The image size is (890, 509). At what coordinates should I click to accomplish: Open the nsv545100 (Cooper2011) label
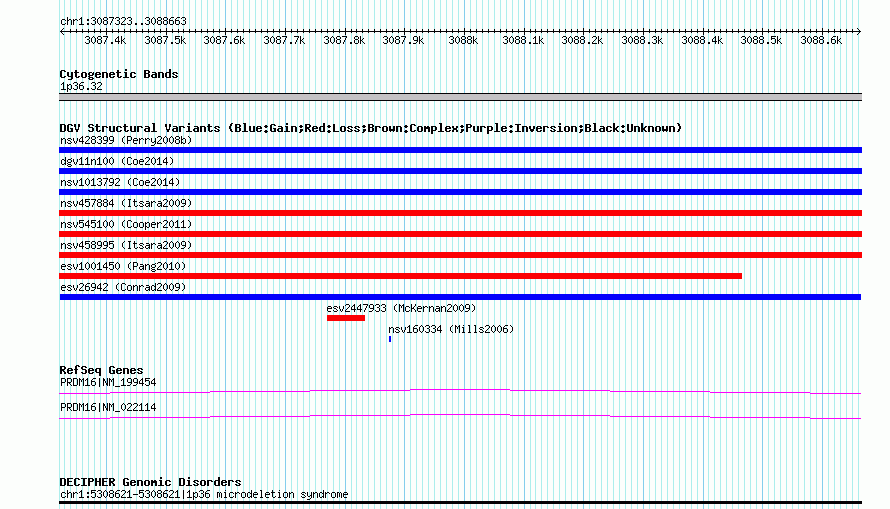126,224
